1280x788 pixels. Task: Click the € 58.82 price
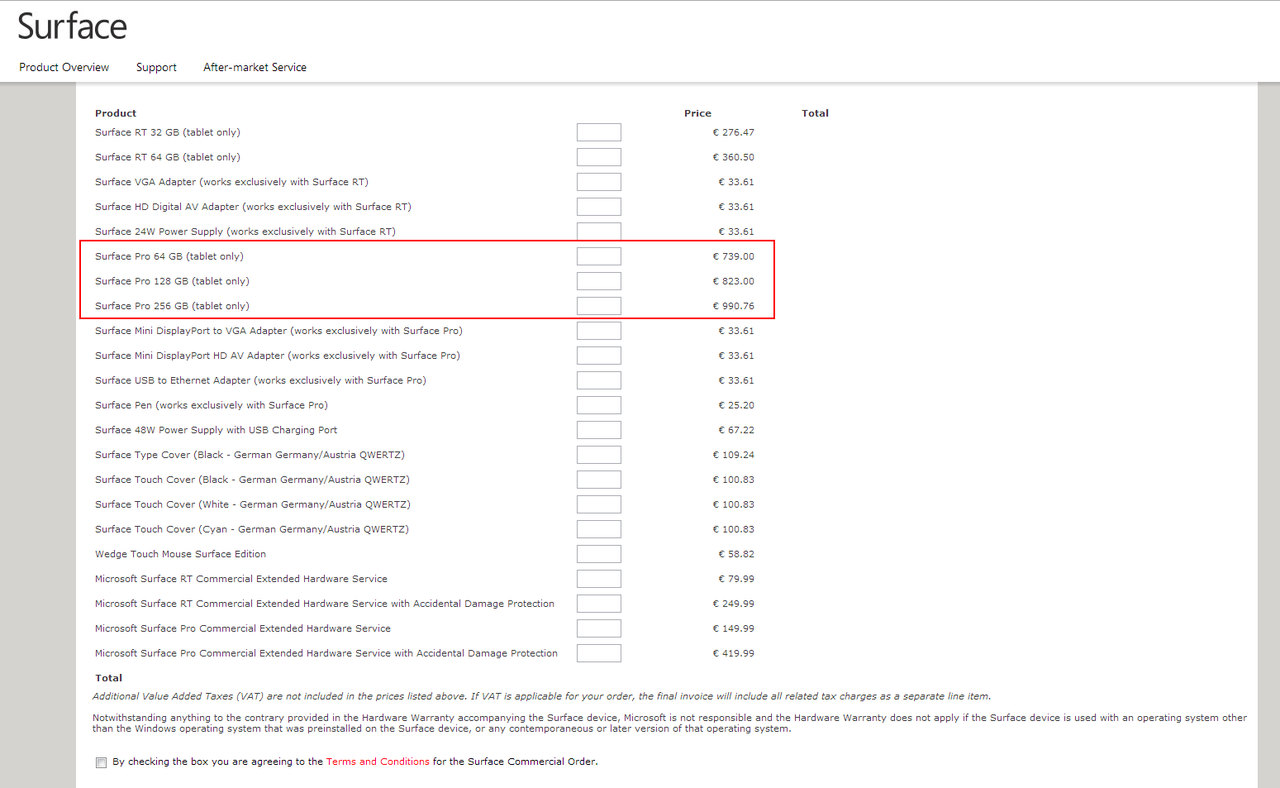point(736,554)
